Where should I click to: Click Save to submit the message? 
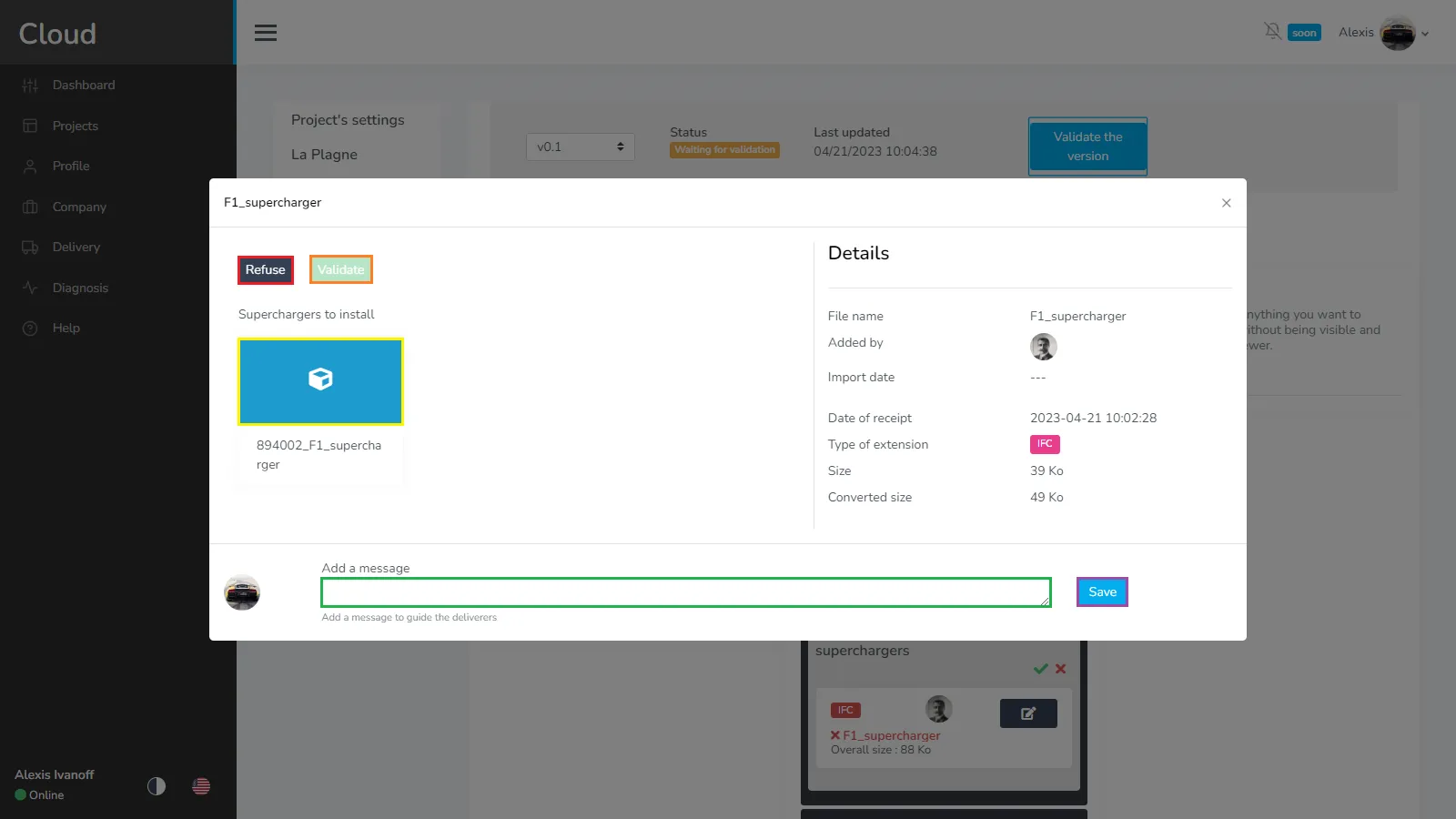coord(1102,592)
